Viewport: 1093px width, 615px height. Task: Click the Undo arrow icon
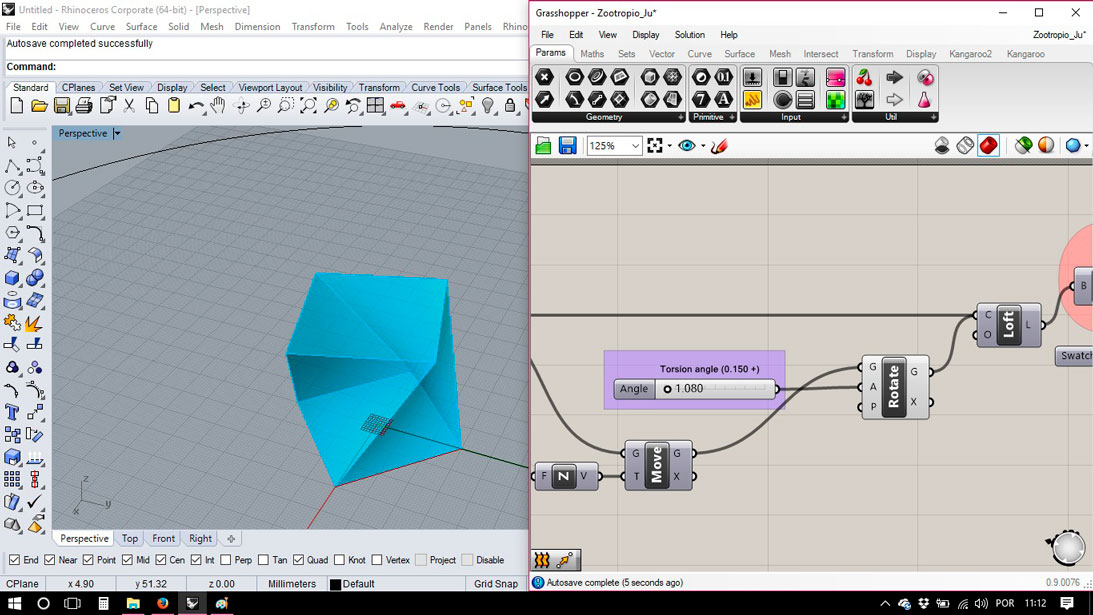tap(196, 106)
